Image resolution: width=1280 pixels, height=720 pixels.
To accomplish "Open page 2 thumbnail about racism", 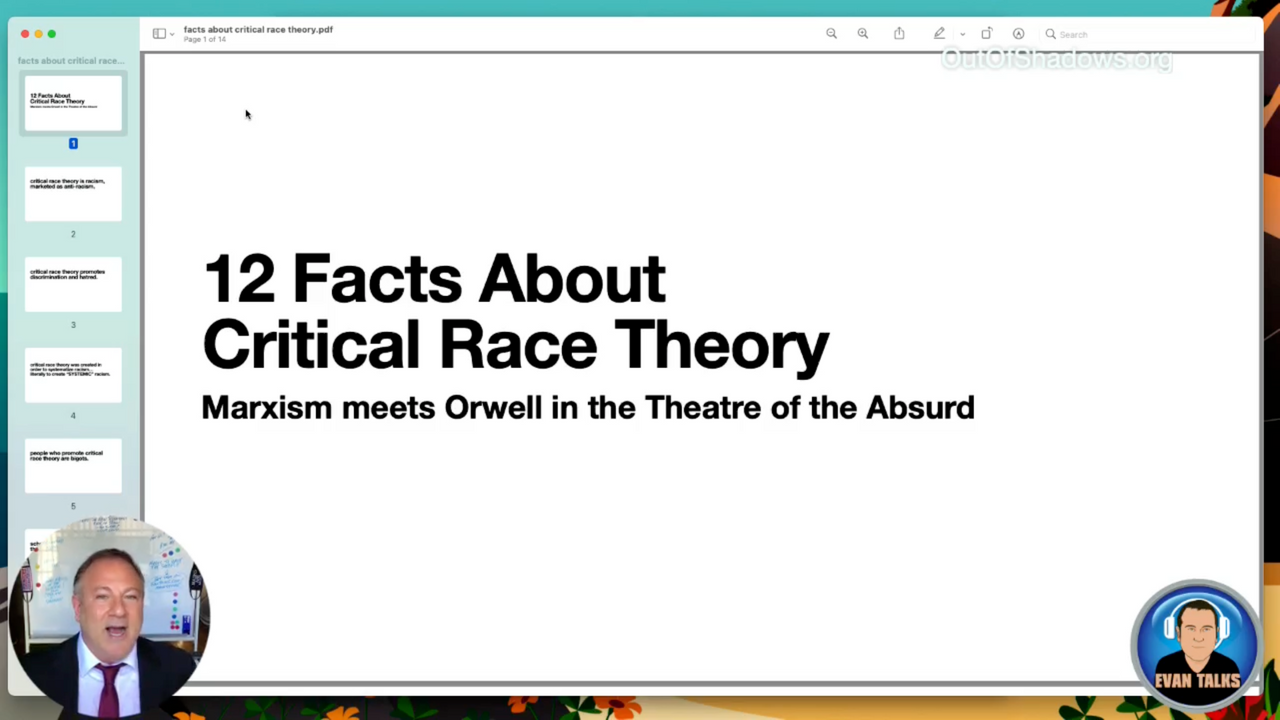I will point(73,194).
